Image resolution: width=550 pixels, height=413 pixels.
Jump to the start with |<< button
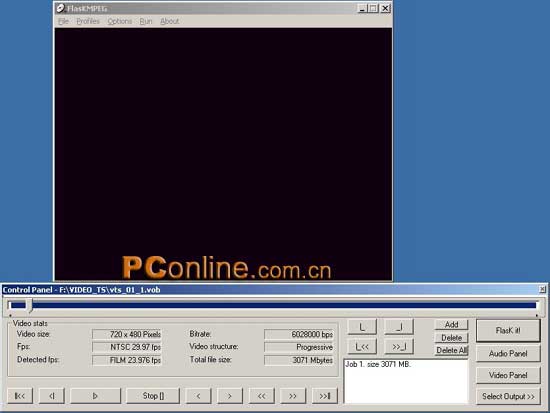pyautogui.click(x=20, y=396)
